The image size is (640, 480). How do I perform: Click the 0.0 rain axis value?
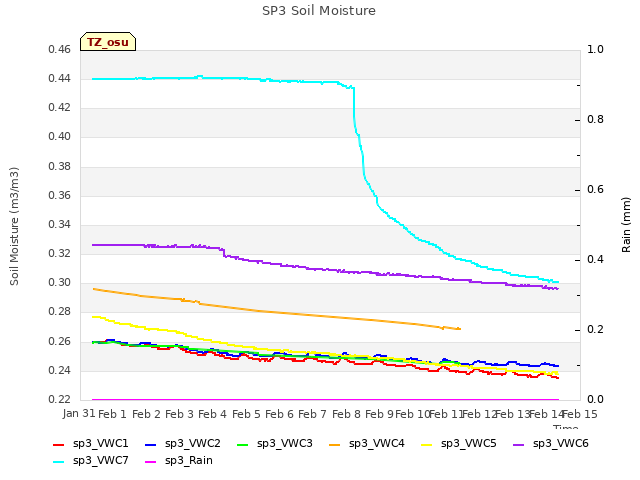pyautogui.click(x=595, y=400)
